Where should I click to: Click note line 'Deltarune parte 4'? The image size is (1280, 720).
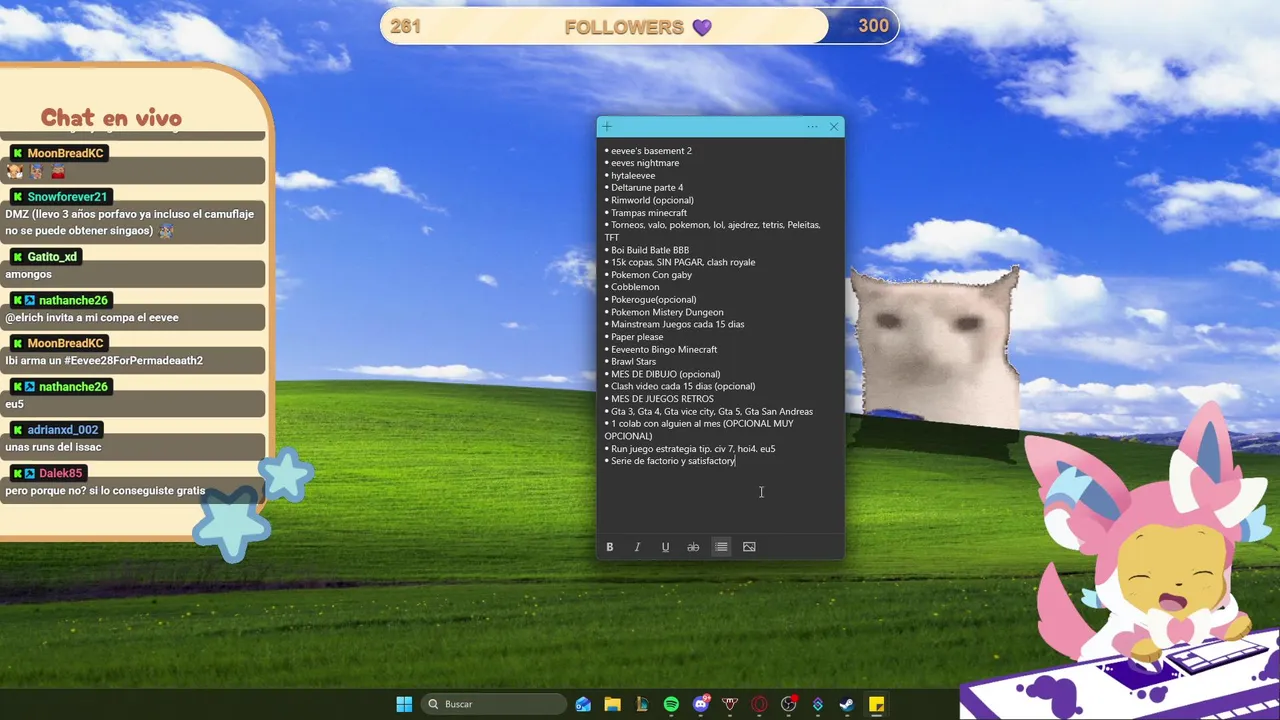[x=647, y=188]
